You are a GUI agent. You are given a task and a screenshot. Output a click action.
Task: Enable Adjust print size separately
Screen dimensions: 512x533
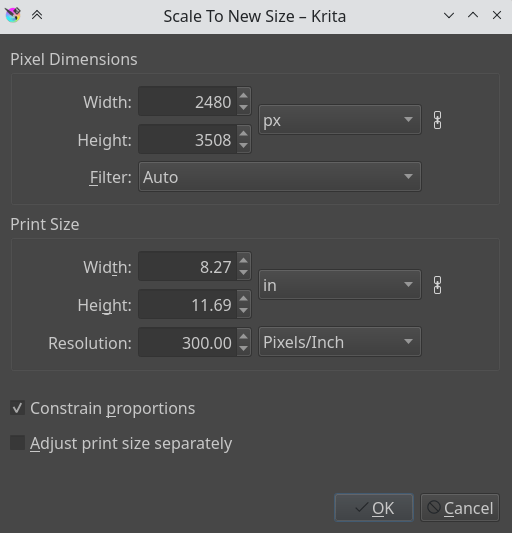click(17, 443)
